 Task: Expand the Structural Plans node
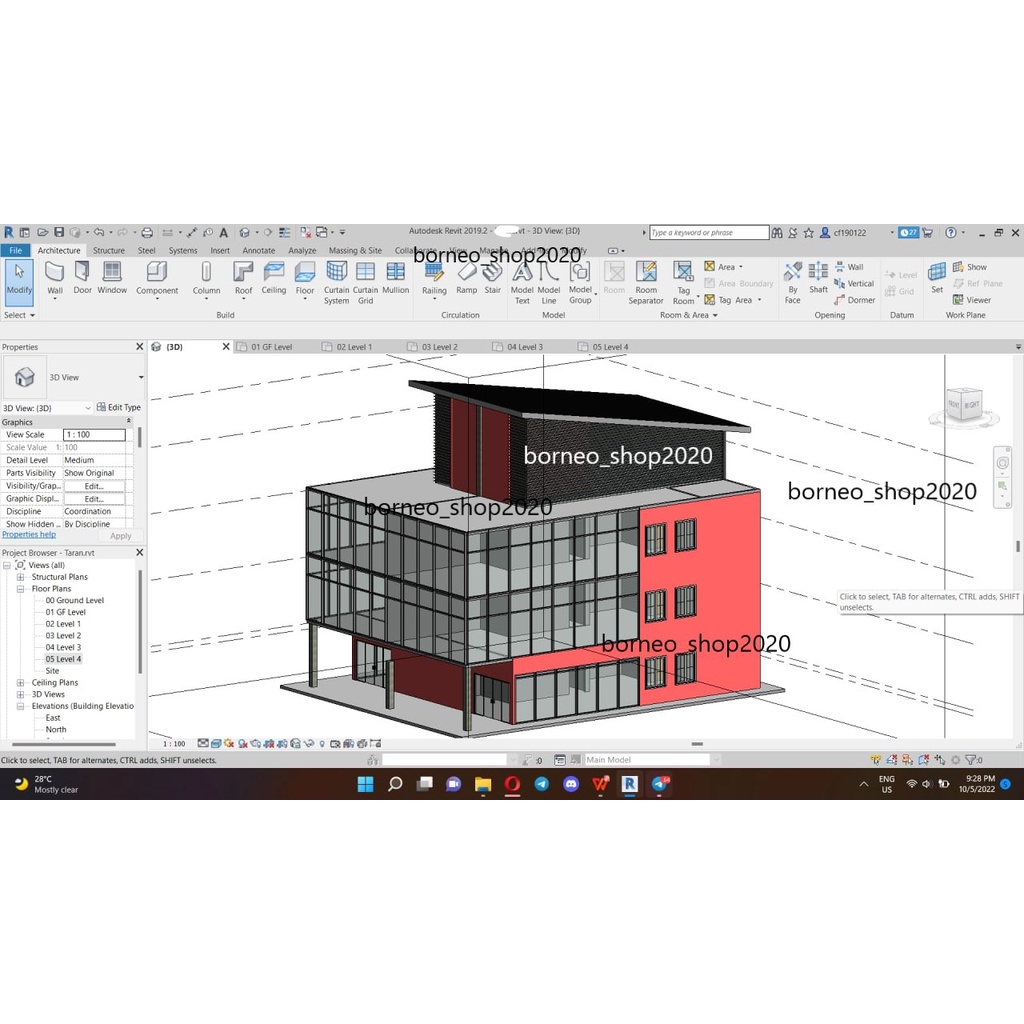(x=21, y=577)
